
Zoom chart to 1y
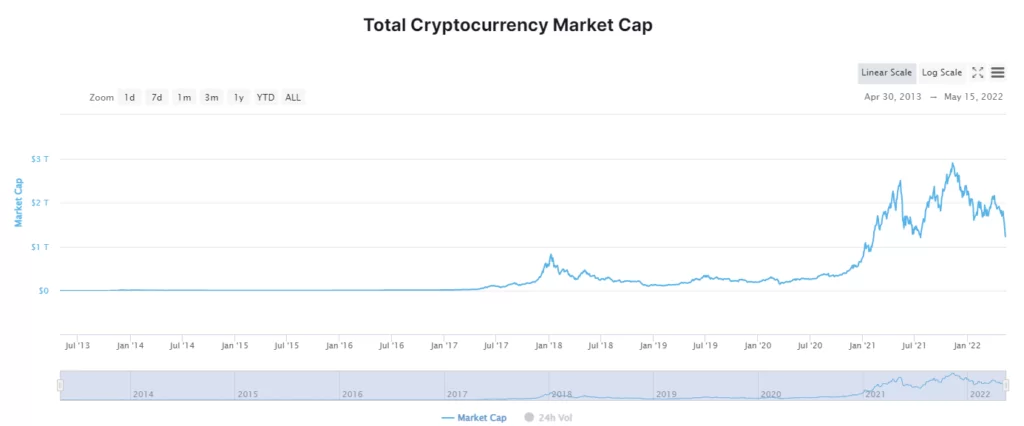tap(238, 97)
